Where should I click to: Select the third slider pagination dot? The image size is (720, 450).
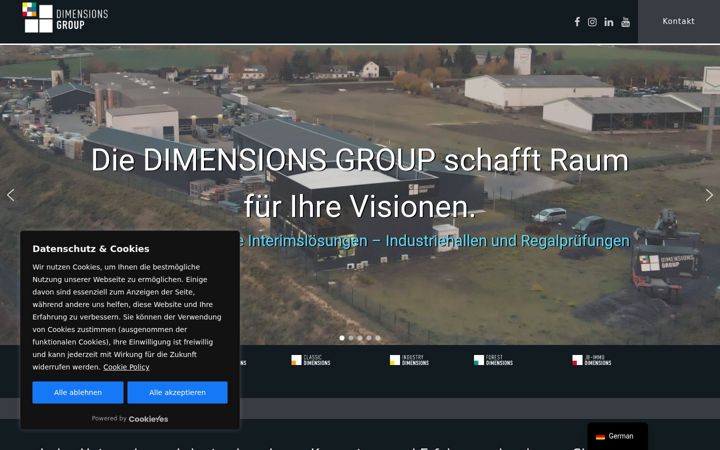360,338
